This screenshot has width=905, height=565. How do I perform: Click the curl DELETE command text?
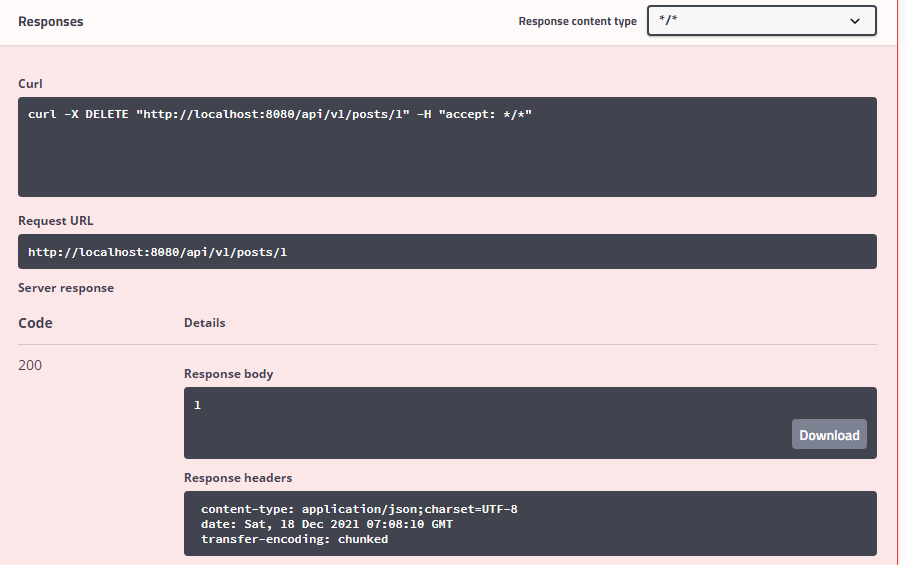click(x=280, y=114)
